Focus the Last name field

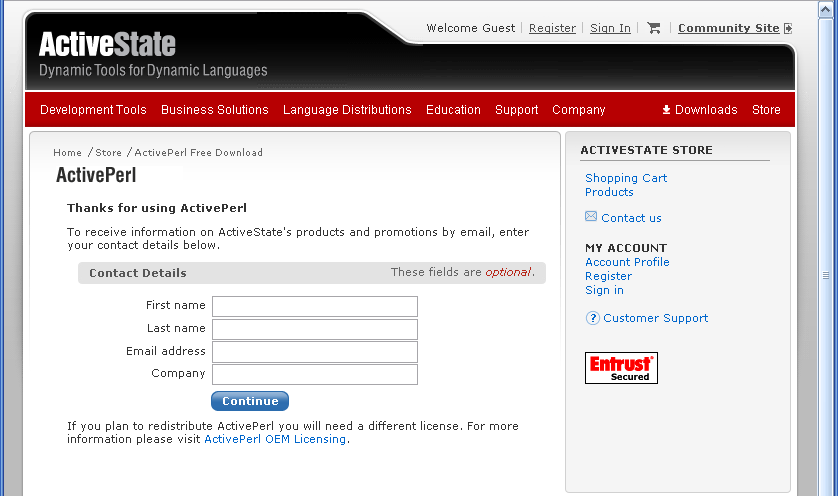point(315,329)
